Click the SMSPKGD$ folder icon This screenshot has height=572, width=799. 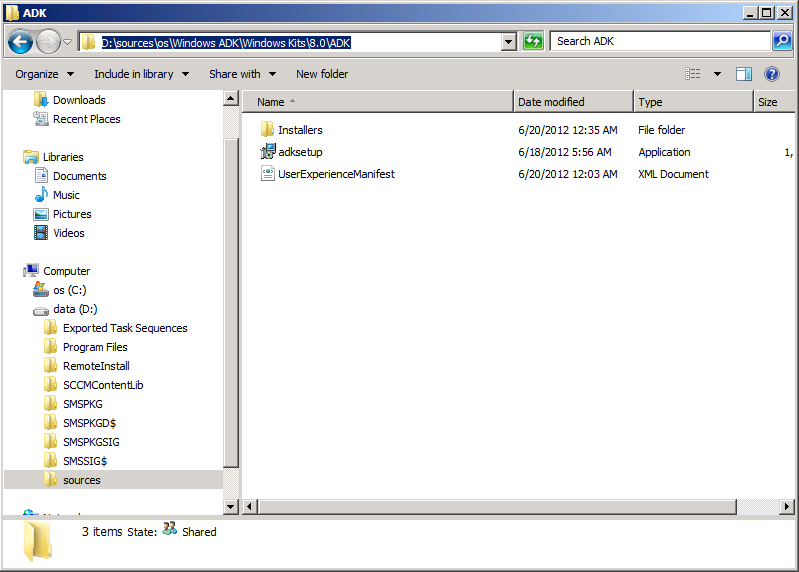coord(50,422)
